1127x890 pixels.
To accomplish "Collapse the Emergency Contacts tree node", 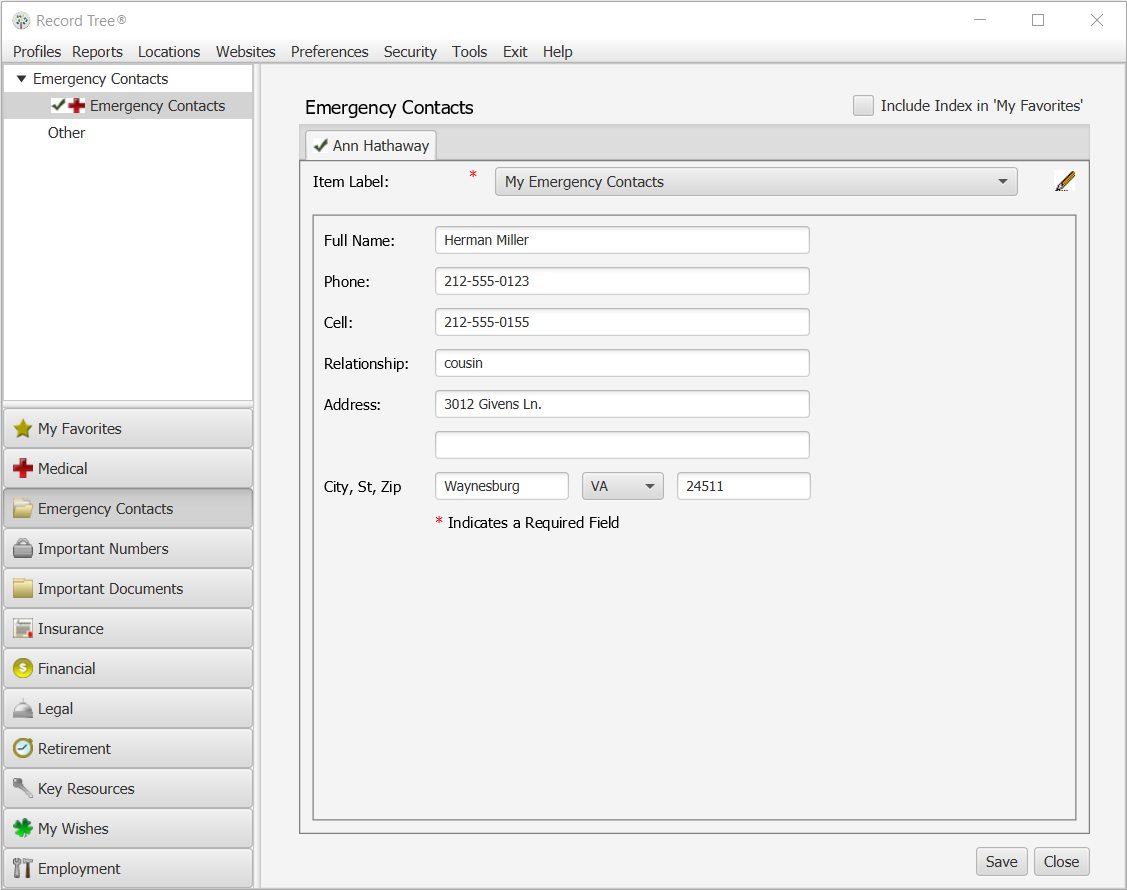I will (x=21, y=78).
